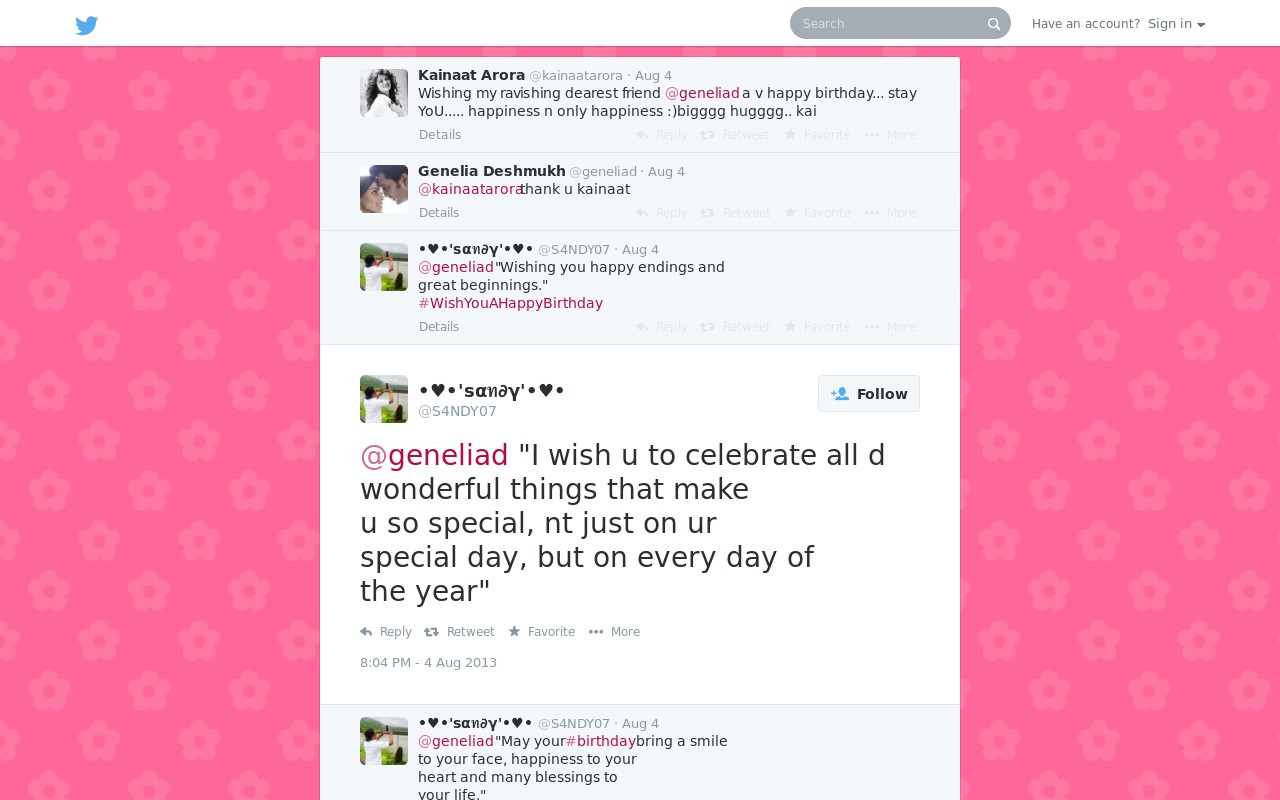The image size is (1280, 800).
Task: Favorite the main tweet with star icon
Action: [541, 632]
